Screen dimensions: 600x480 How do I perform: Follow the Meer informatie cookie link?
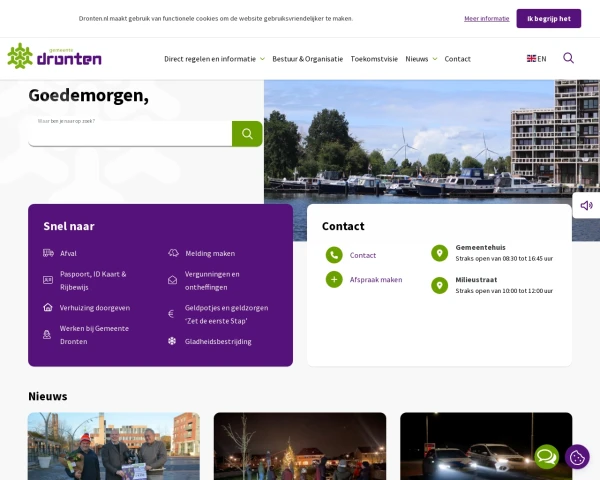(487, 18)
